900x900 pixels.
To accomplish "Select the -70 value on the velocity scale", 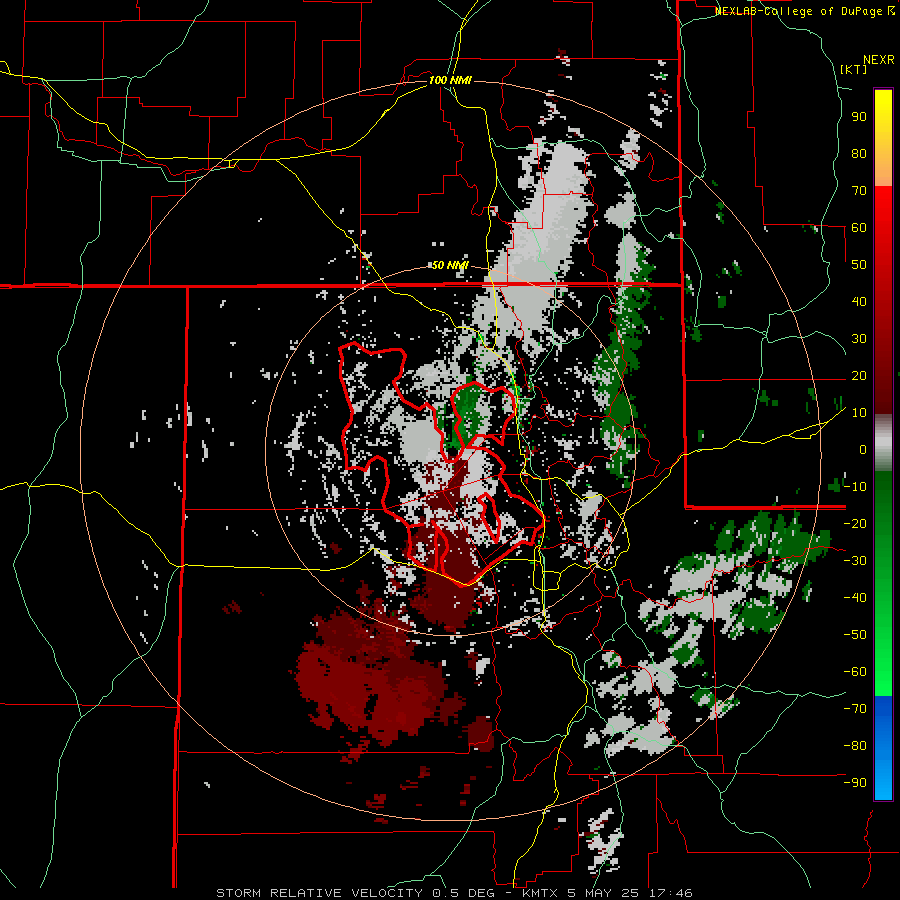I will point(855,709).
